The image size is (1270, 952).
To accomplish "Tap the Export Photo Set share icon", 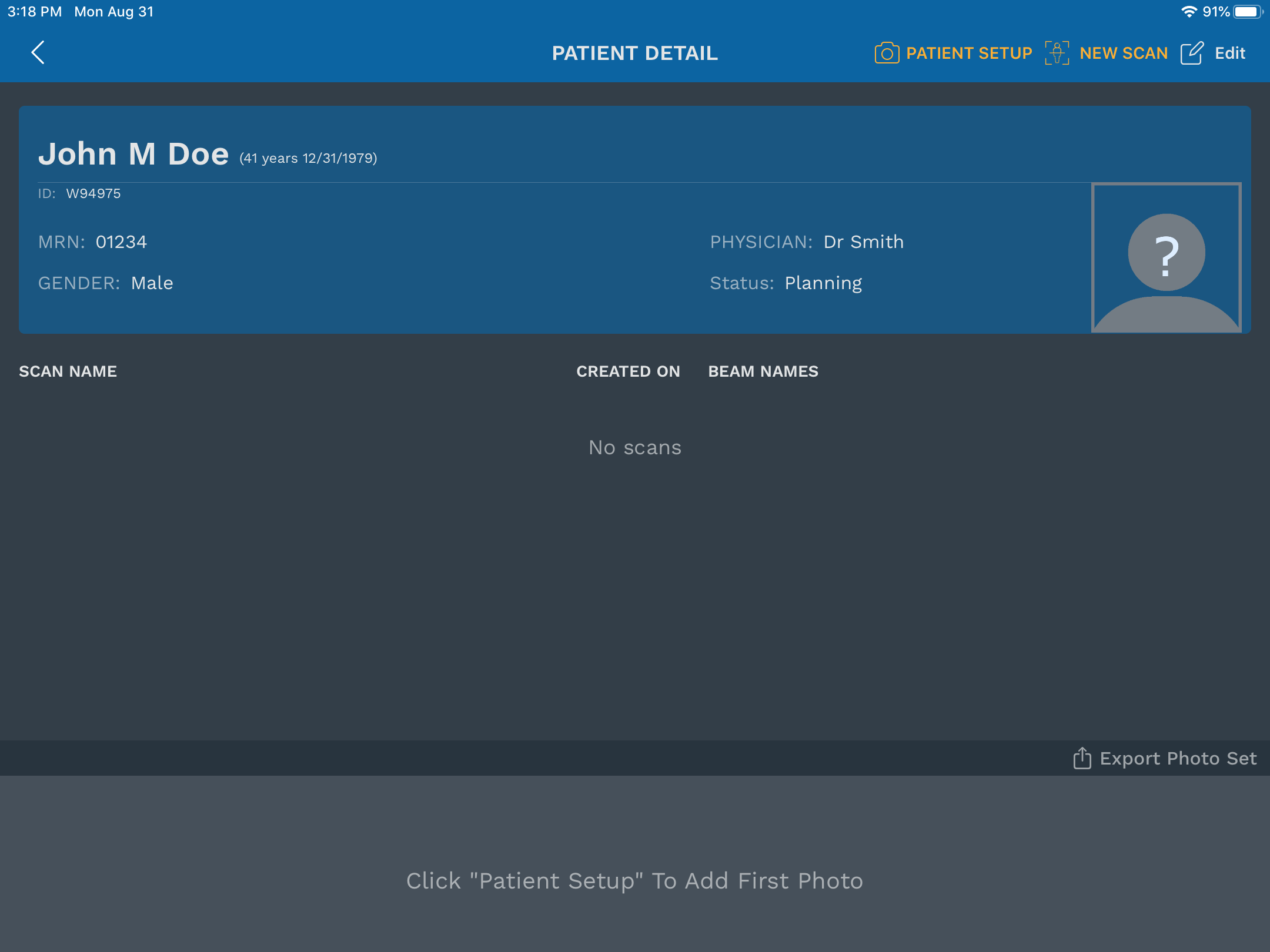I will pos(1082,758).
